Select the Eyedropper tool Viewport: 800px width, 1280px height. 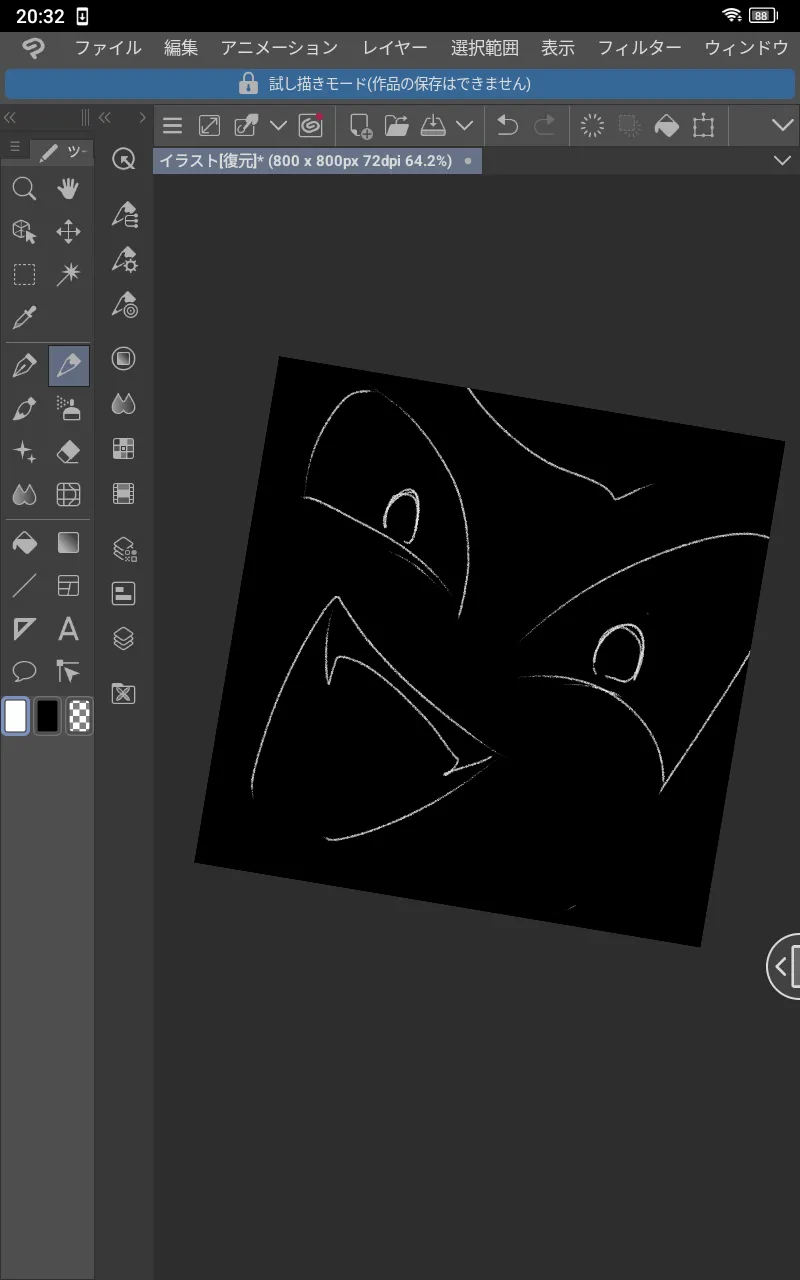tap(24, 318)
